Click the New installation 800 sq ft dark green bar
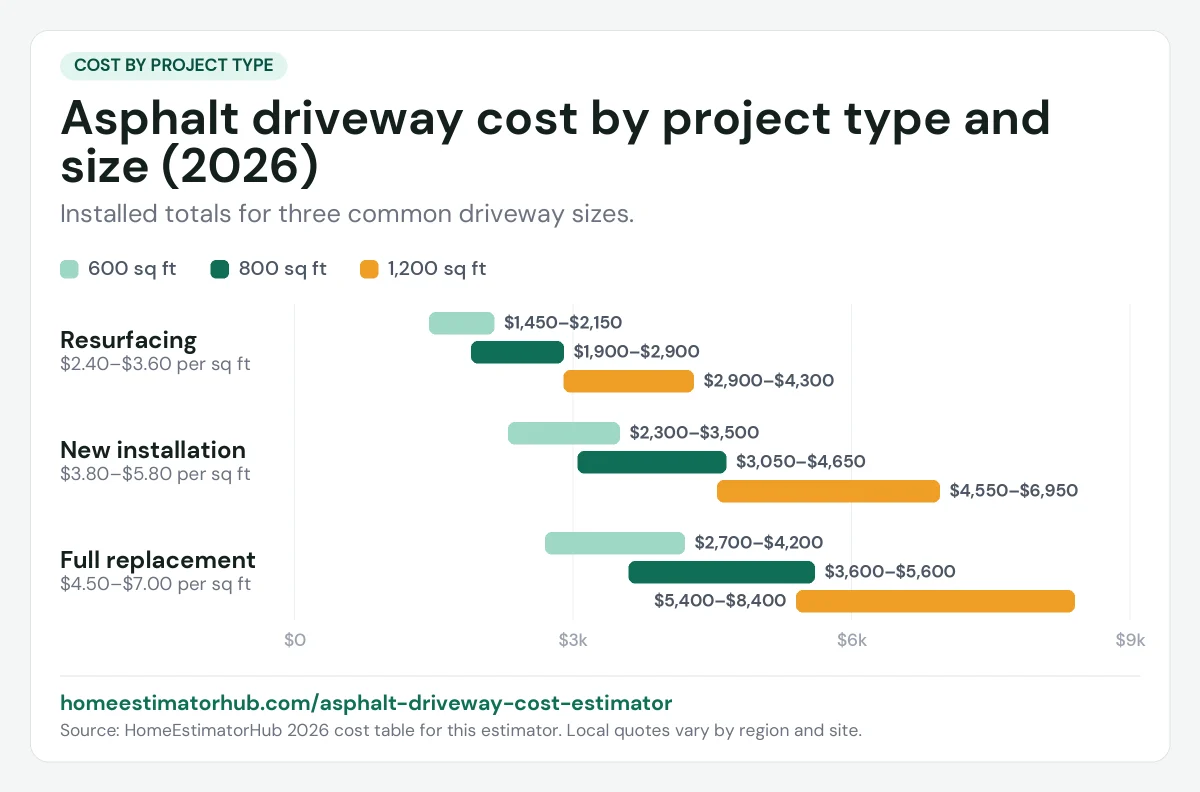This screenshot has height=792, width=1200. [652, 462]
